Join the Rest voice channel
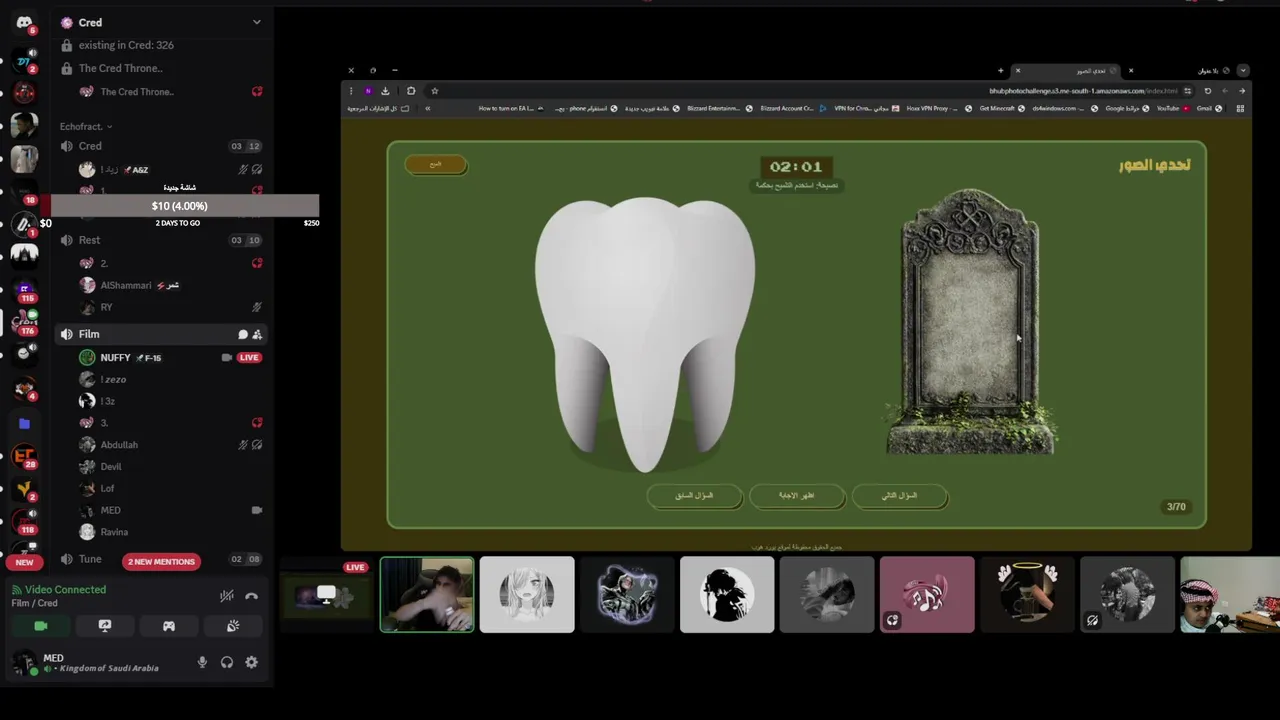 click(160, 240)
